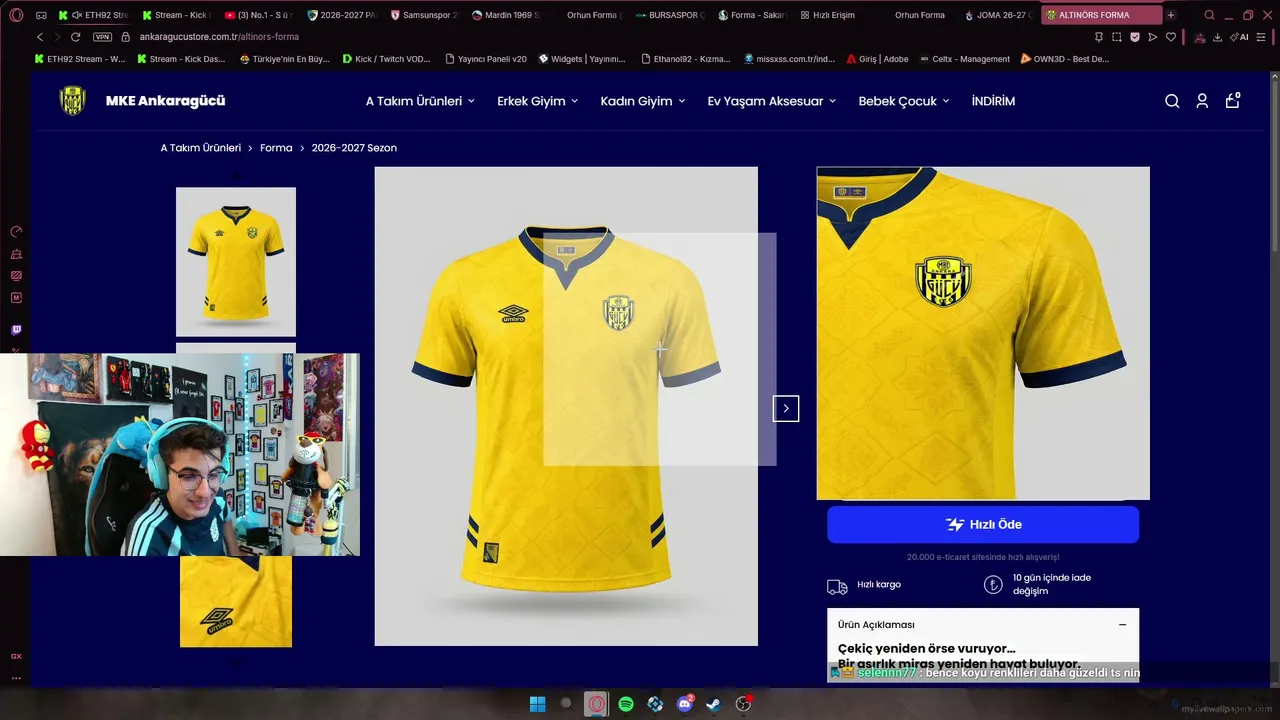Go to A Takım Ürünleri breadcrumb
The height and width of the screenshot is (720, 1280).
201,148
